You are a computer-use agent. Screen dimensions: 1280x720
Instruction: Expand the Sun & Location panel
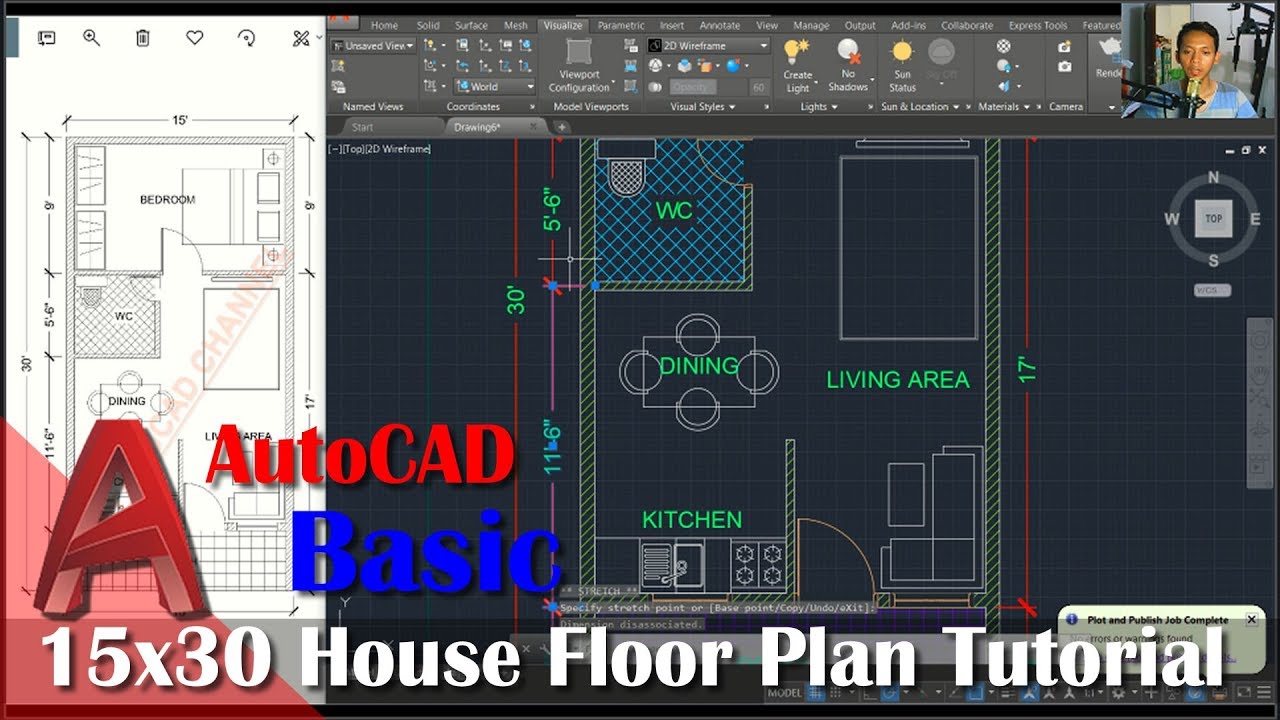pyautogui.click(x=919, y=106)
